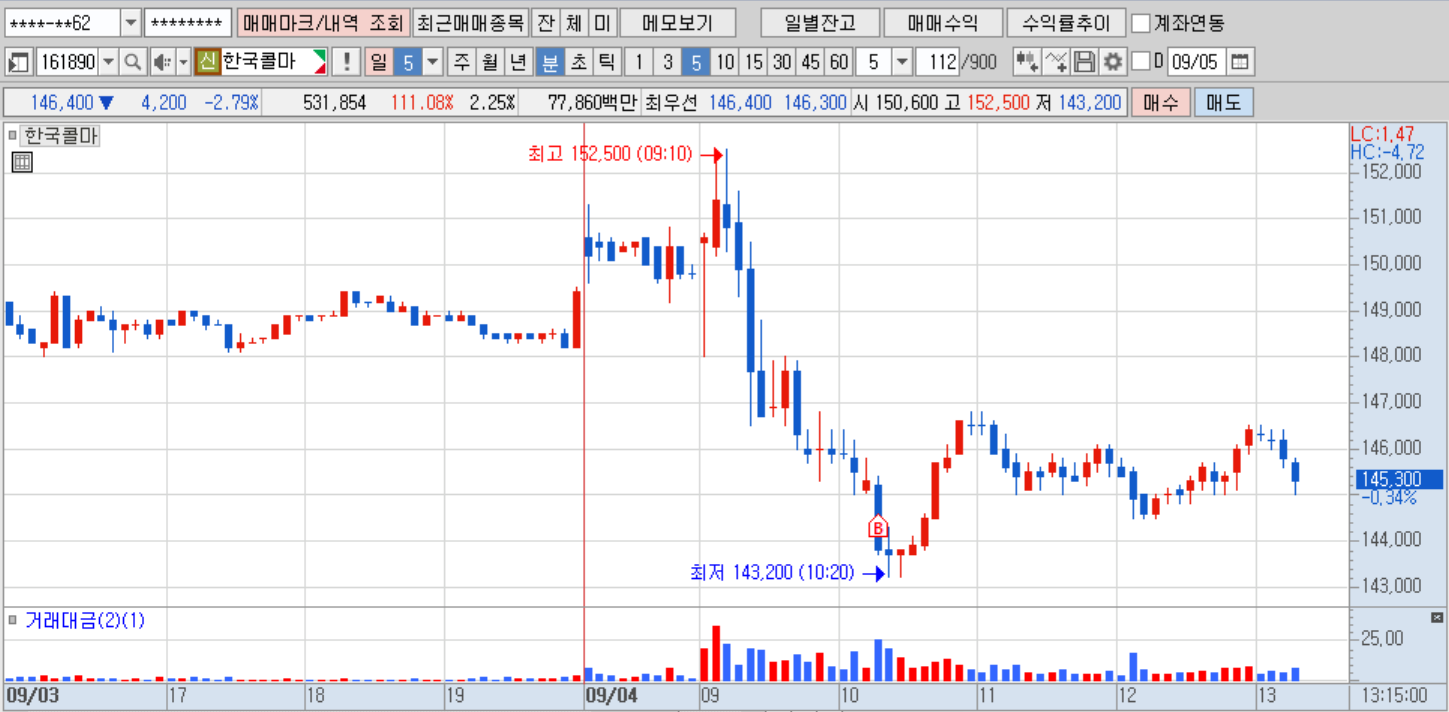Viewport: 1449px width, 712px height.
Task: Open the calendar date picker icon
Action: point(1239,62)
